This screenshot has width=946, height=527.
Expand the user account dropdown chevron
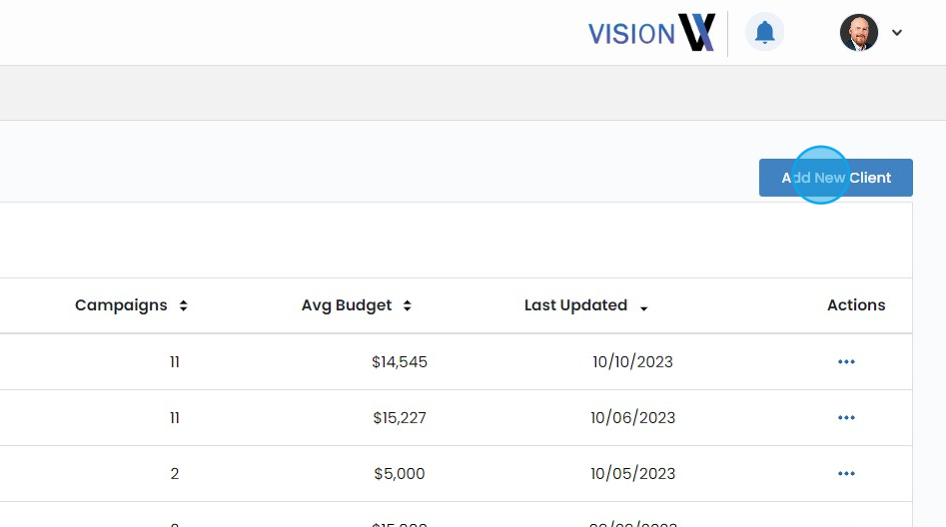[897, 33]
